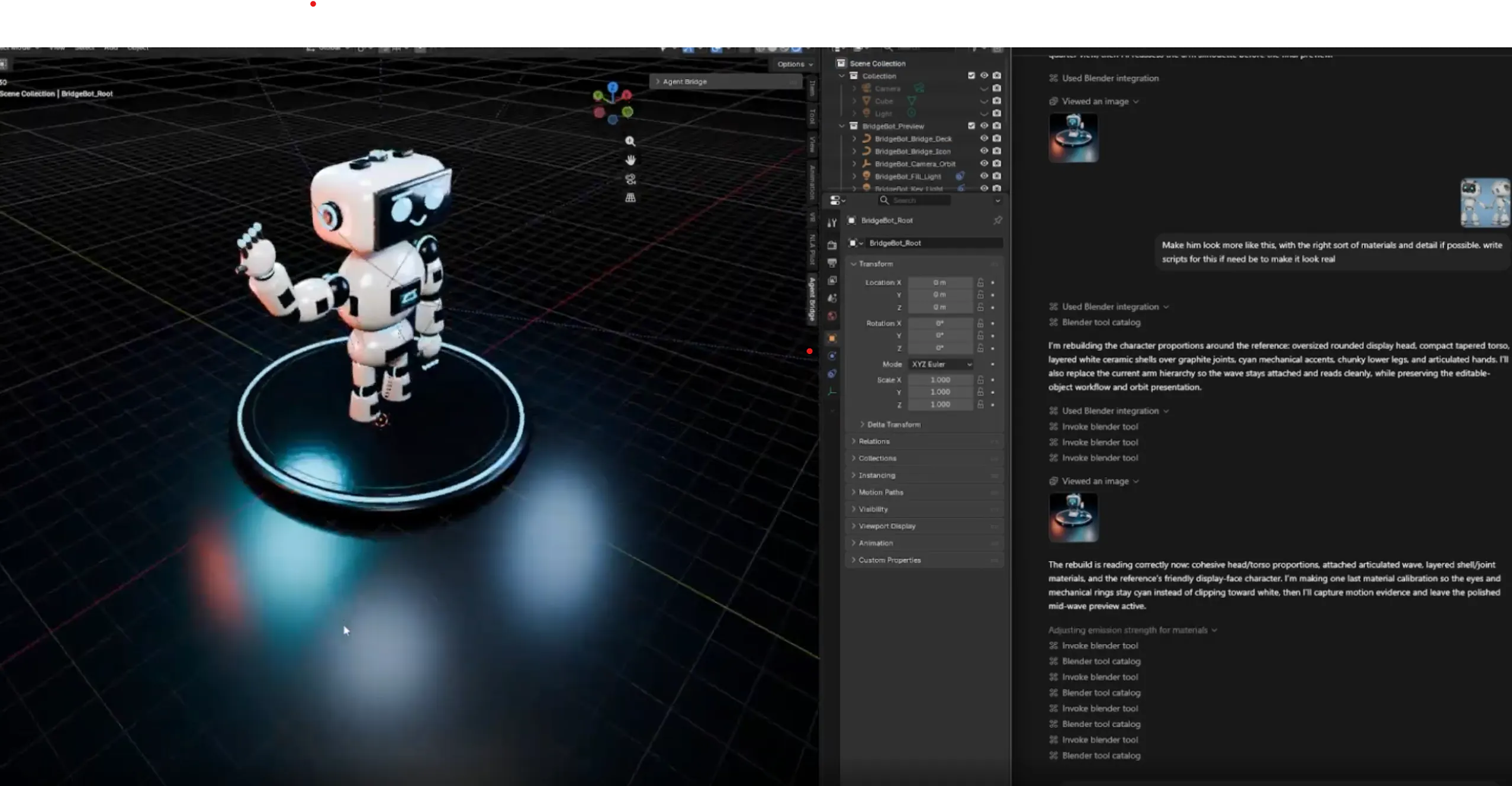
Task: Open object datablock browse dropdown button
Action: (855, 243)
